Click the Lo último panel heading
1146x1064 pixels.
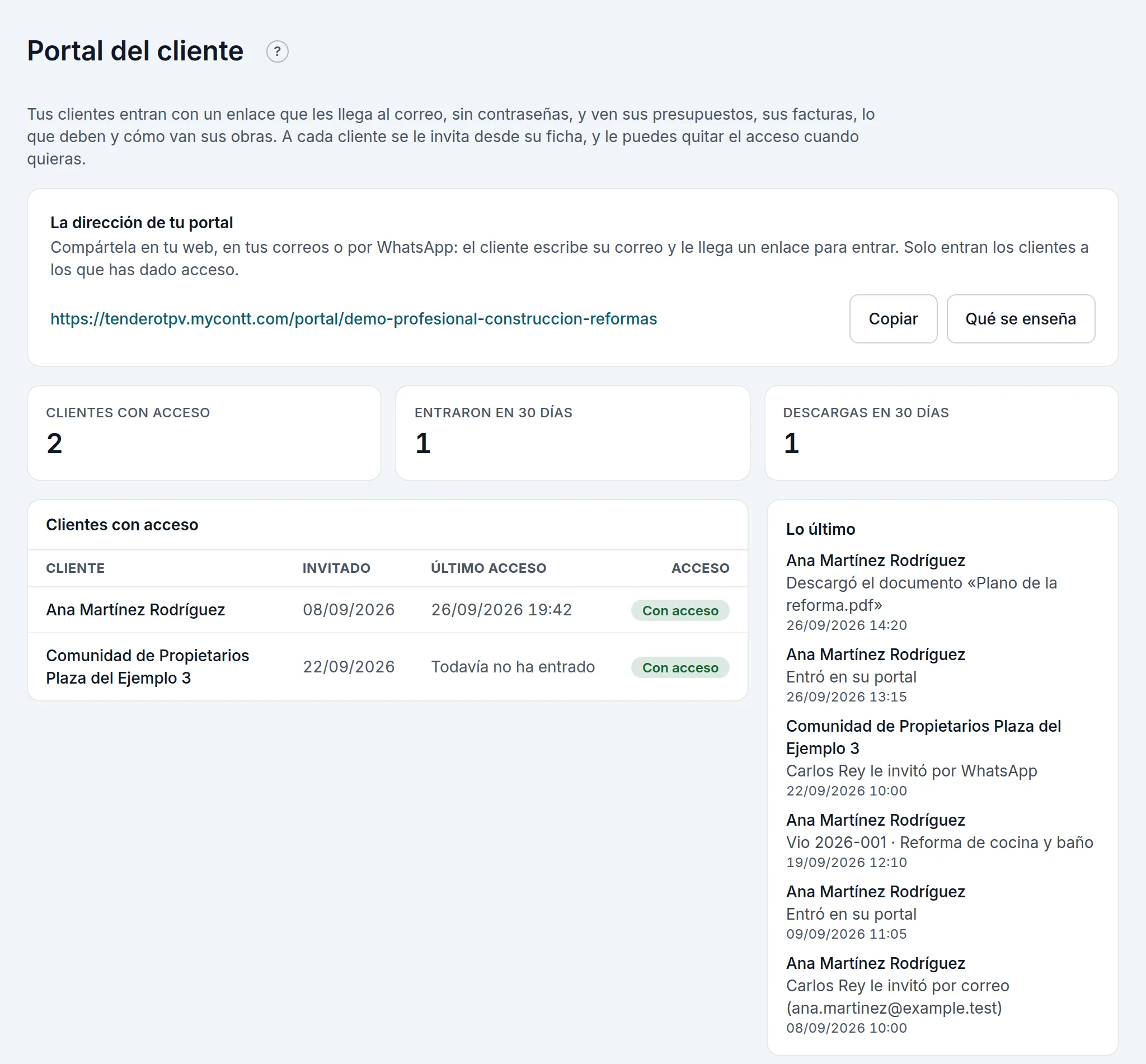point(821,529)
